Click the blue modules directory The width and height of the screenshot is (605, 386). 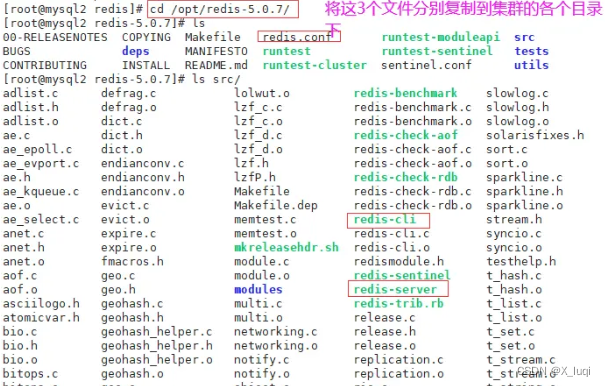[258, 290]
